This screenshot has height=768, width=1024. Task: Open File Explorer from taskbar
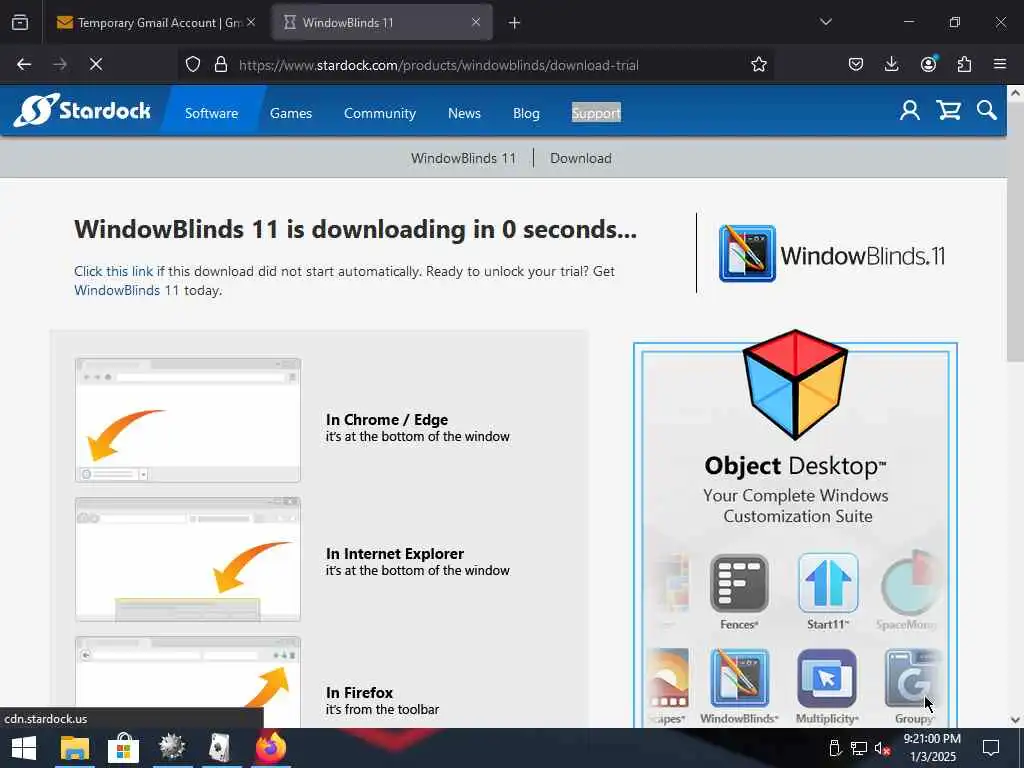74,748
